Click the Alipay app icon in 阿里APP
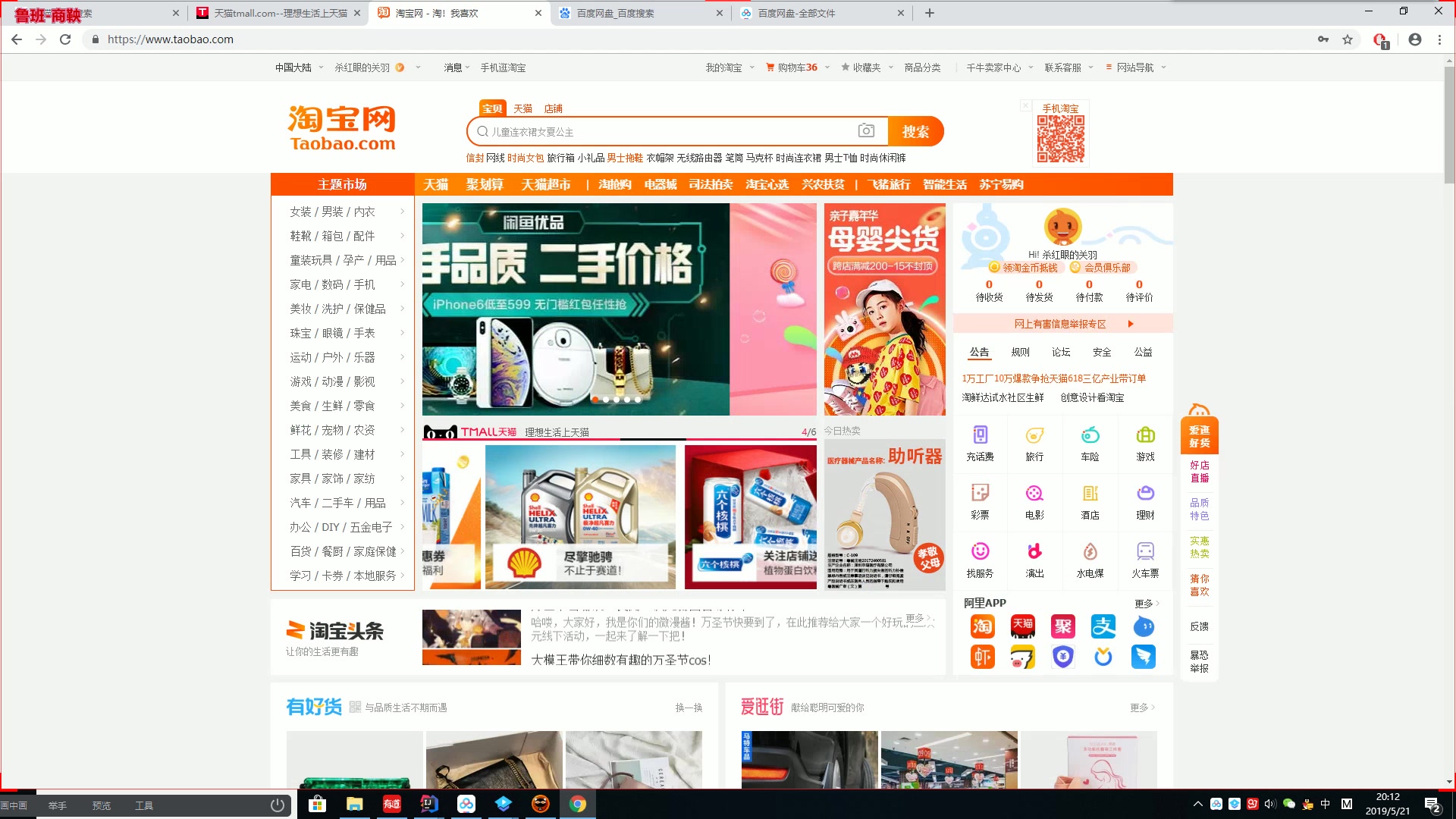Image resolution: width=1456 pixels, height=819 pixels. [1103, 626]
